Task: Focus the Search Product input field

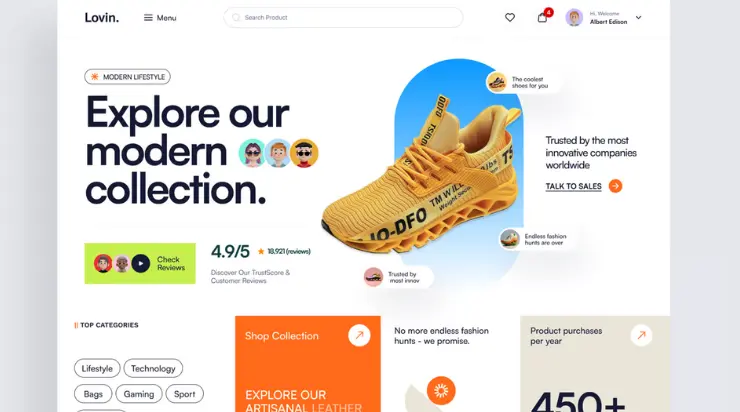Action: (343, 17)
